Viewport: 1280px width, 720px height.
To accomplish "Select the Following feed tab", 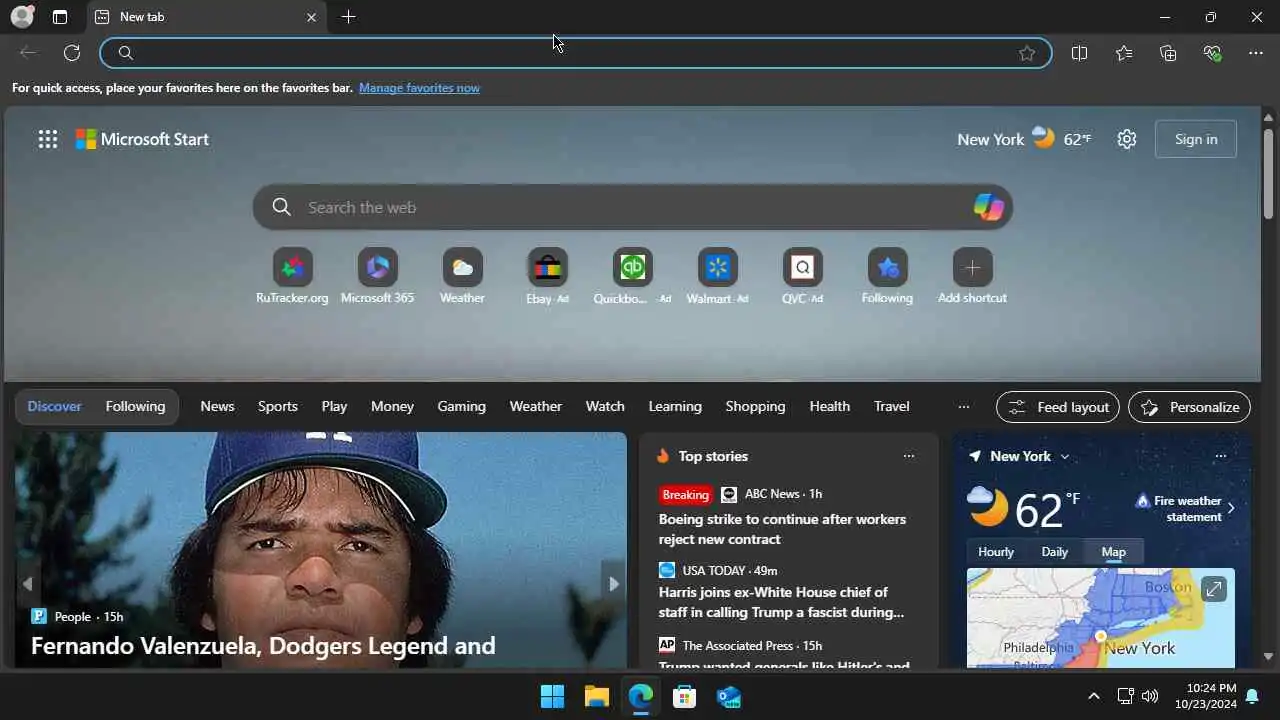I will [x=135, y=406].
